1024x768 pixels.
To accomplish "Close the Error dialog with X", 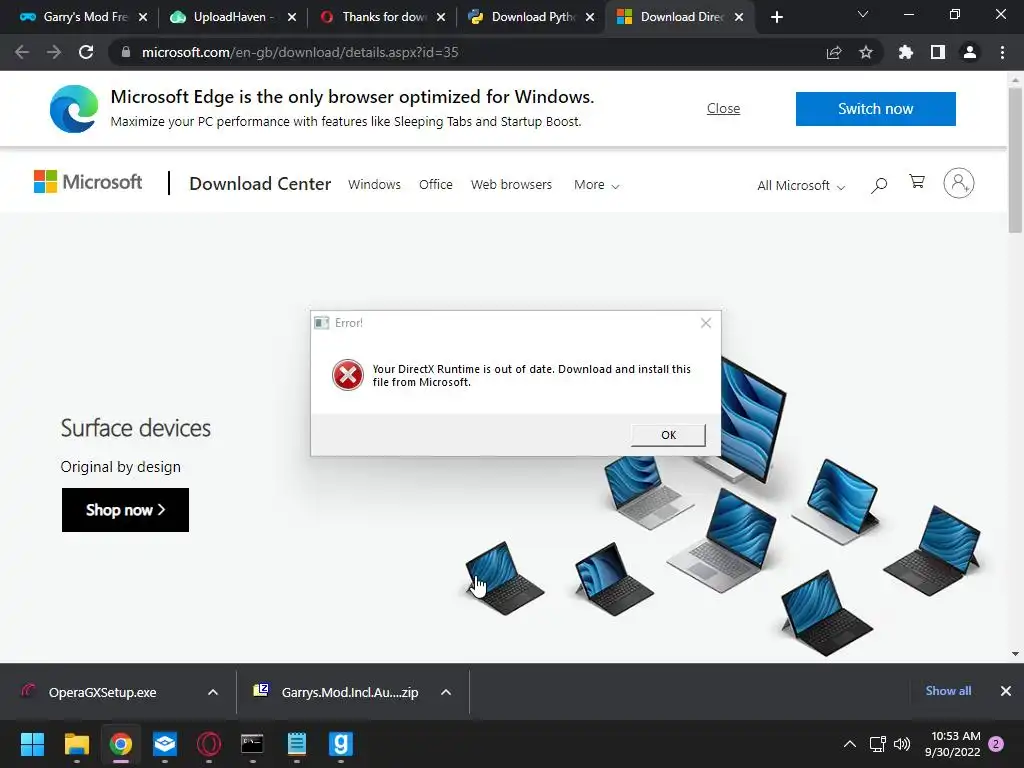I will point(705,323).
